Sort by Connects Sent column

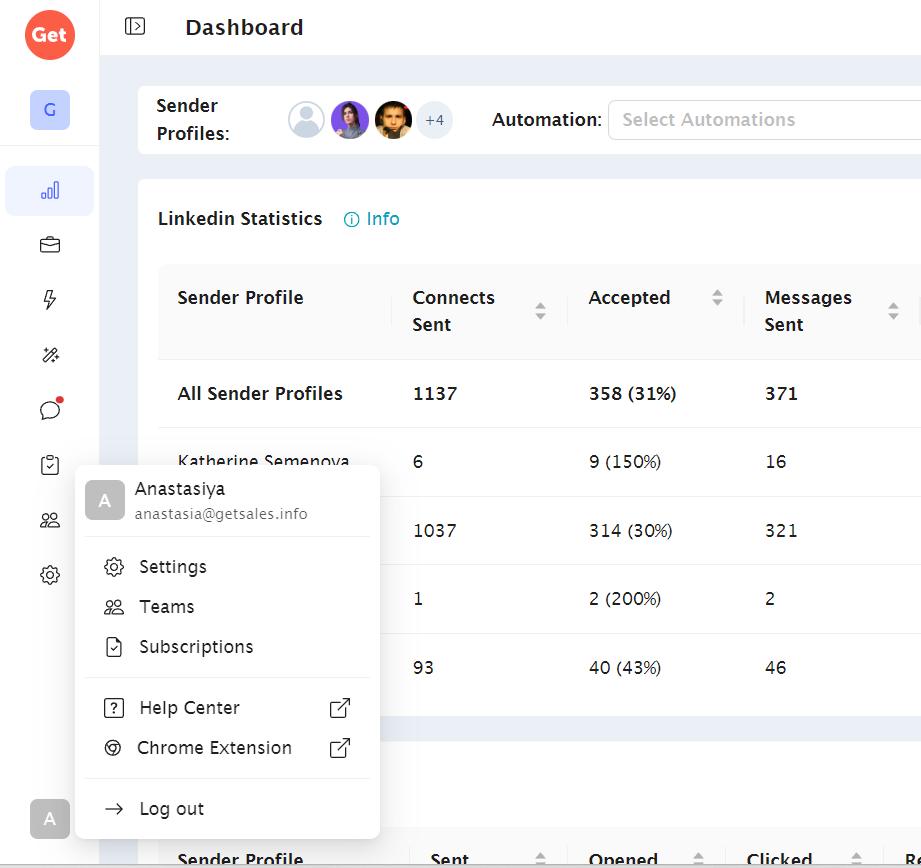coord(540,311)
